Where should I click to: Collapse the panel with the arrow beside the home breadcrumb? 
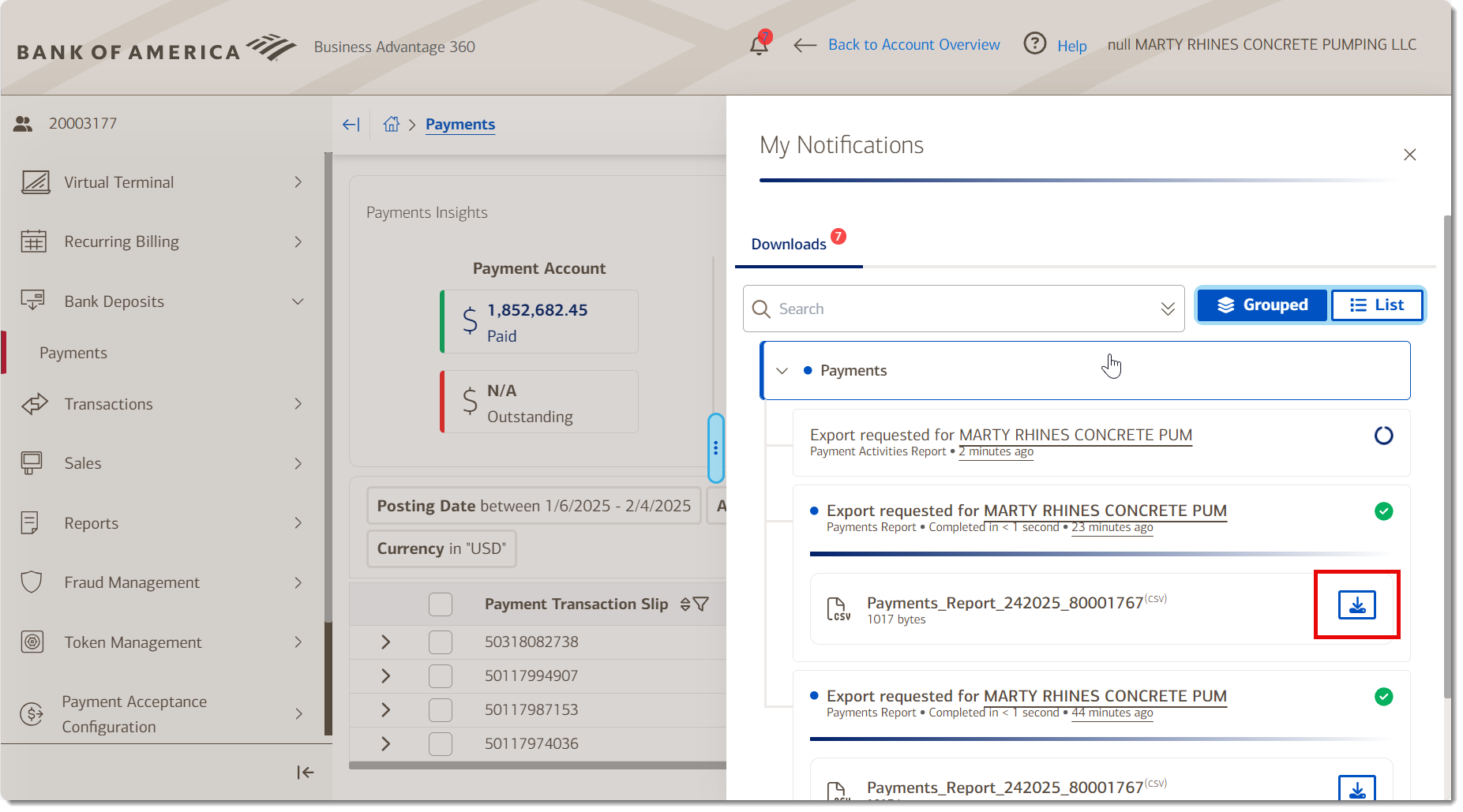pos(351,125)
